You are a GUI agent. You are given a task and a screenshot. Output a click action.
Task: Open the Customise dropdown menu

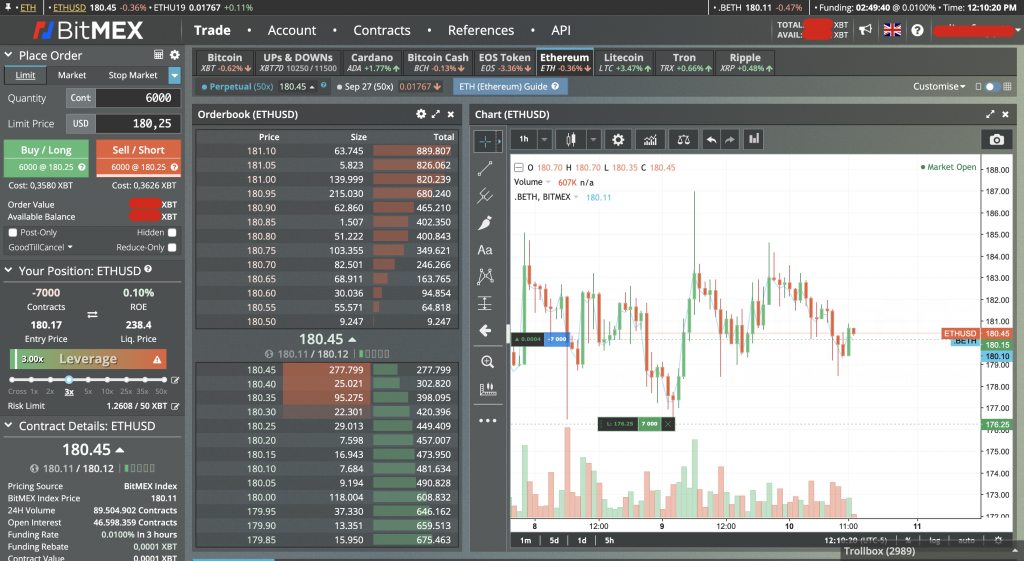tap(941, 87)
